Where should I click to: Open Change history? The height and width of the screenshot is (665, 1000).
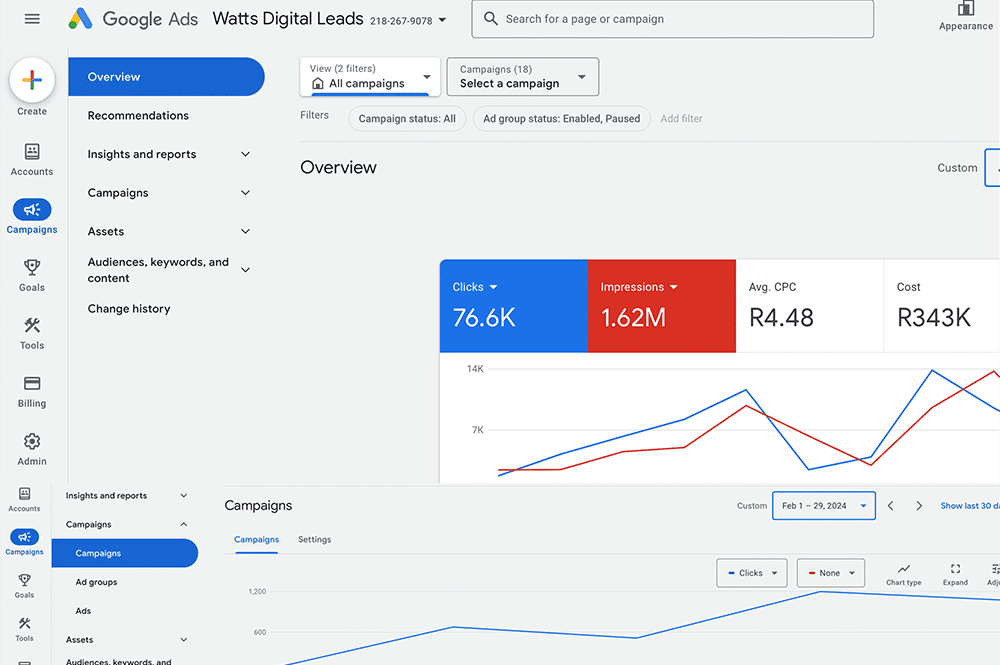pyautogui.click(x=129, y=309)
